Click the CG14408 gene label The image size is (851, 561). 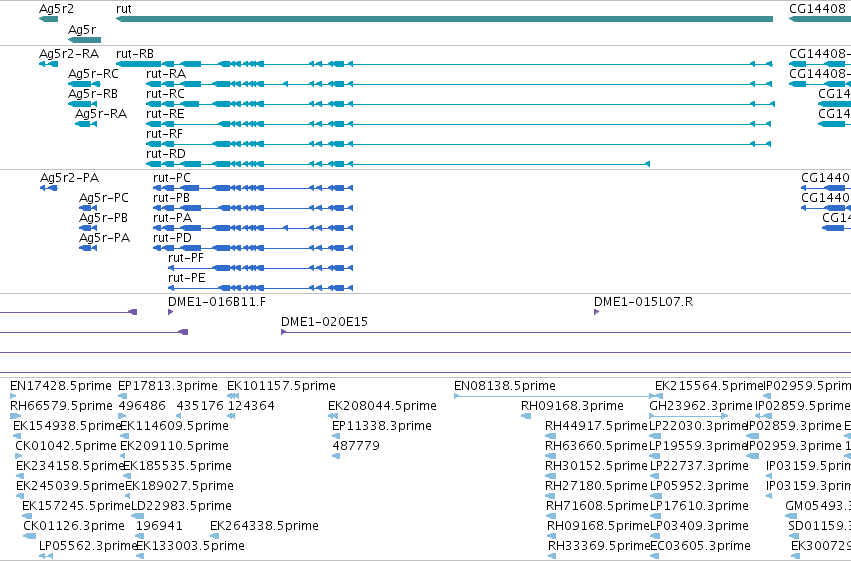pos(817,9)
